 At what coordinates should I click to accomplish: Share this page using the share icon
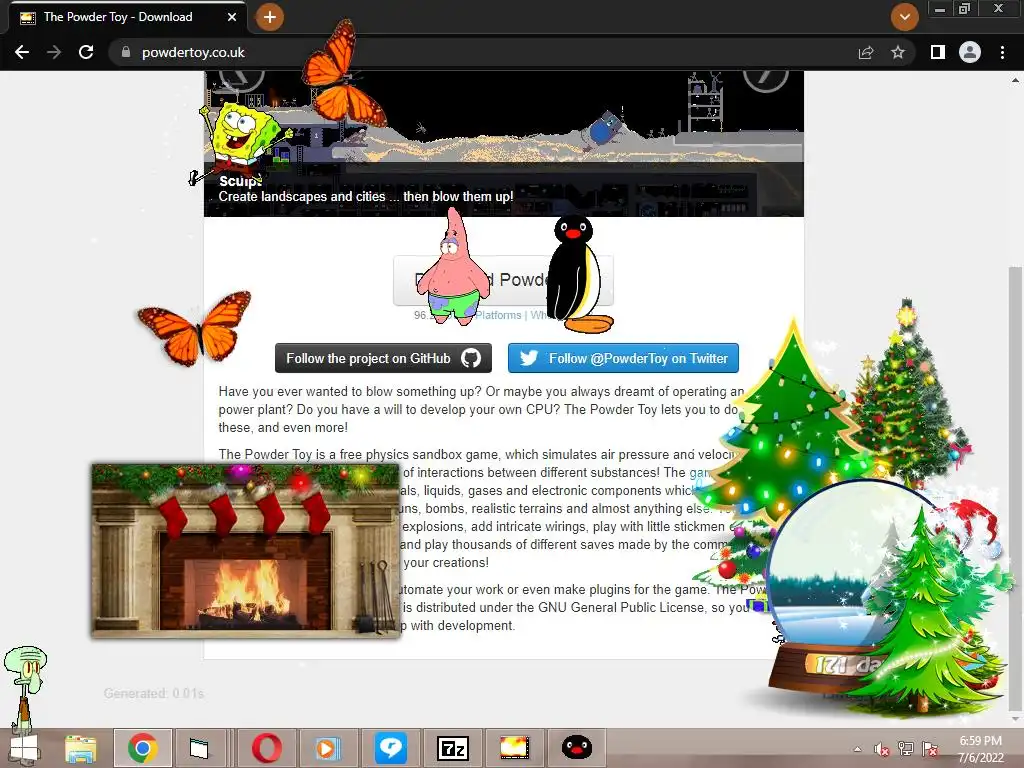pos(866,52)
